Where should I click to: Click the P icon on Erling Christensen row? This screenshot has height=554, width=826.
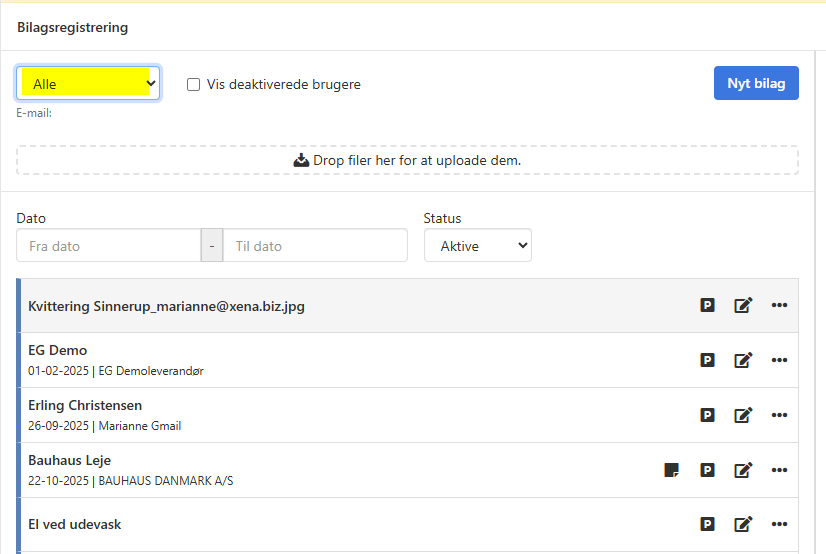[x=707, y=415]
